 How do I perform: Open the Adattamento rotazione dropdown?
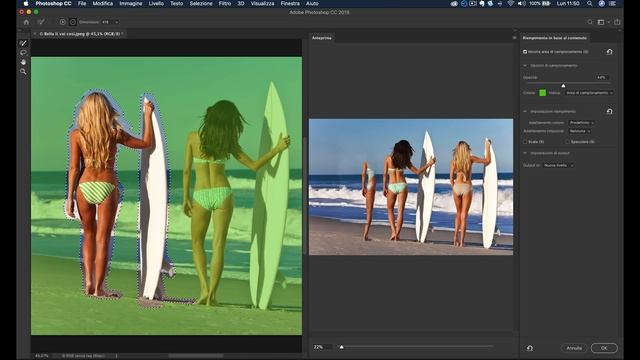click(x=580, y=131)
